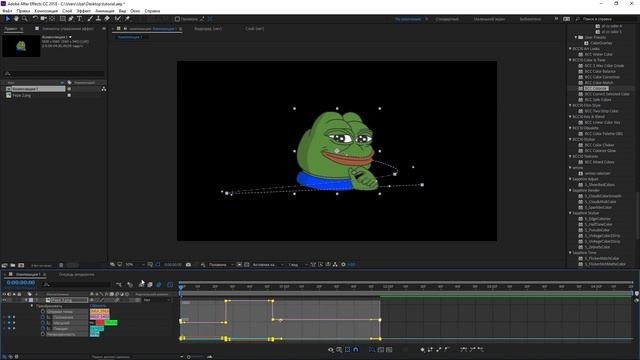Viewport: 640px width, 360px height.
Task: Switch to the Render Queue tab
Action: tap(77, 274)
